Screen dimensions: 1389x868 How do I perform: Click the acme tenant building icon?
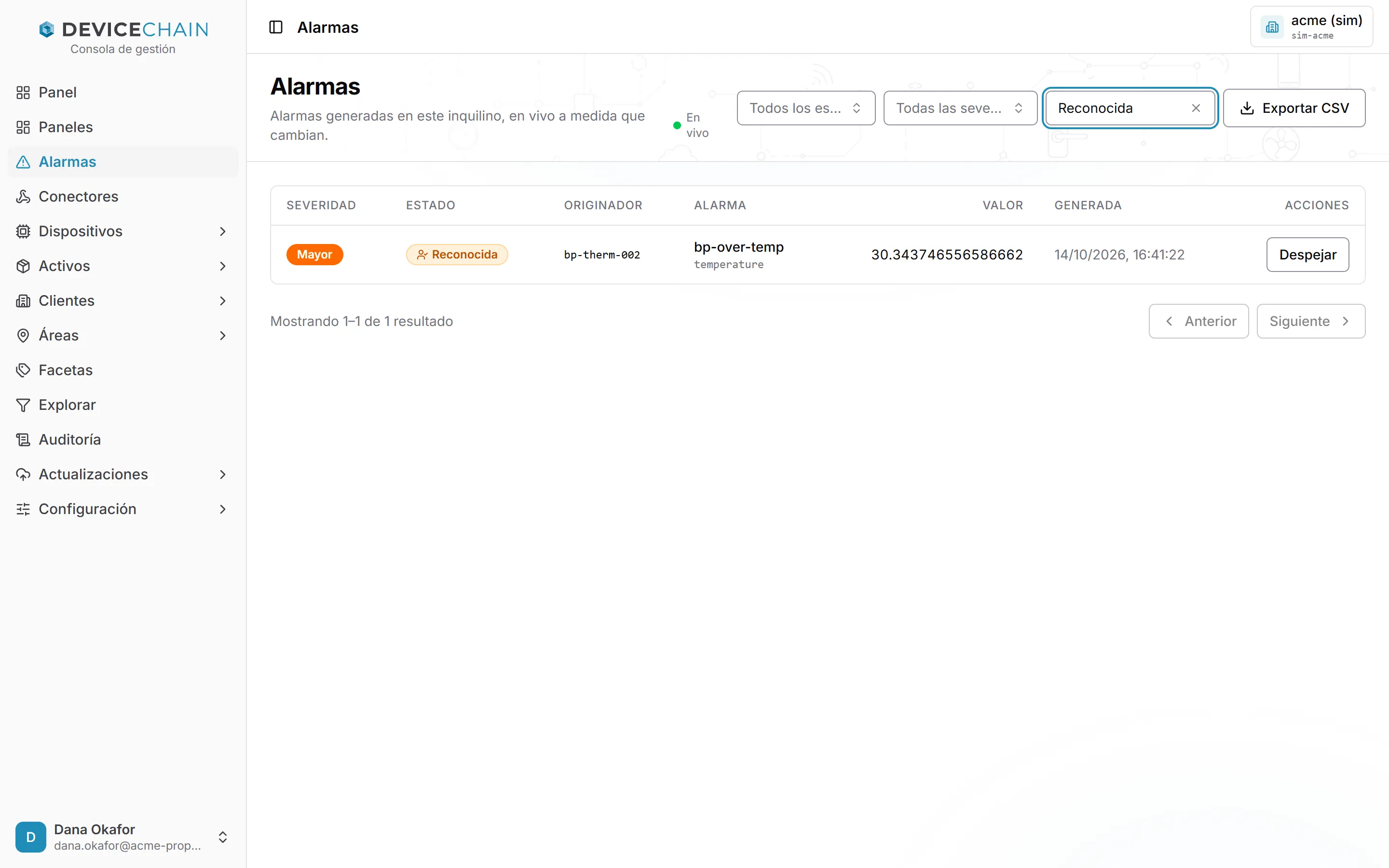pos(1272,27)
